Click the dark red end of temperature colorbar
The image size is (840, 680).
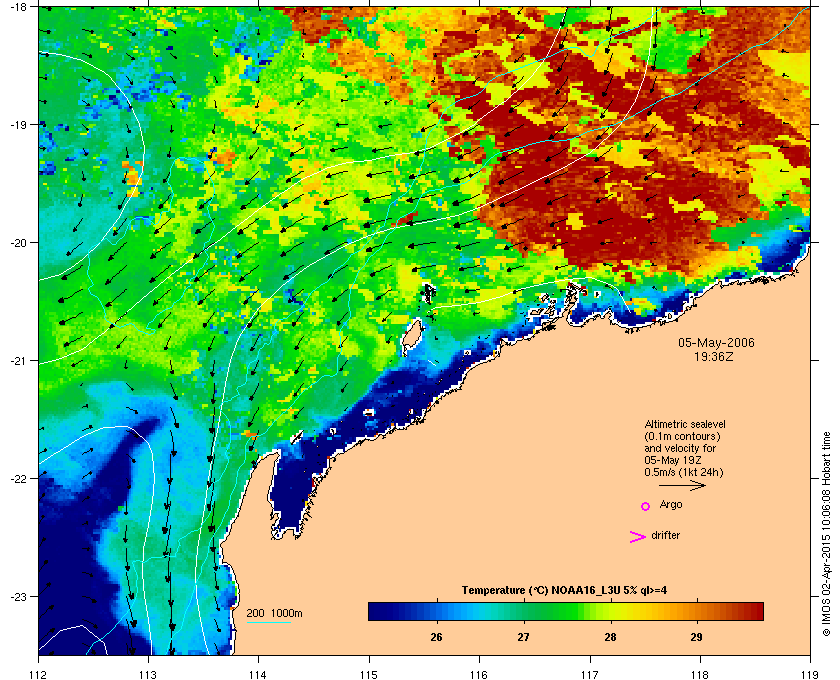(756, 611)
